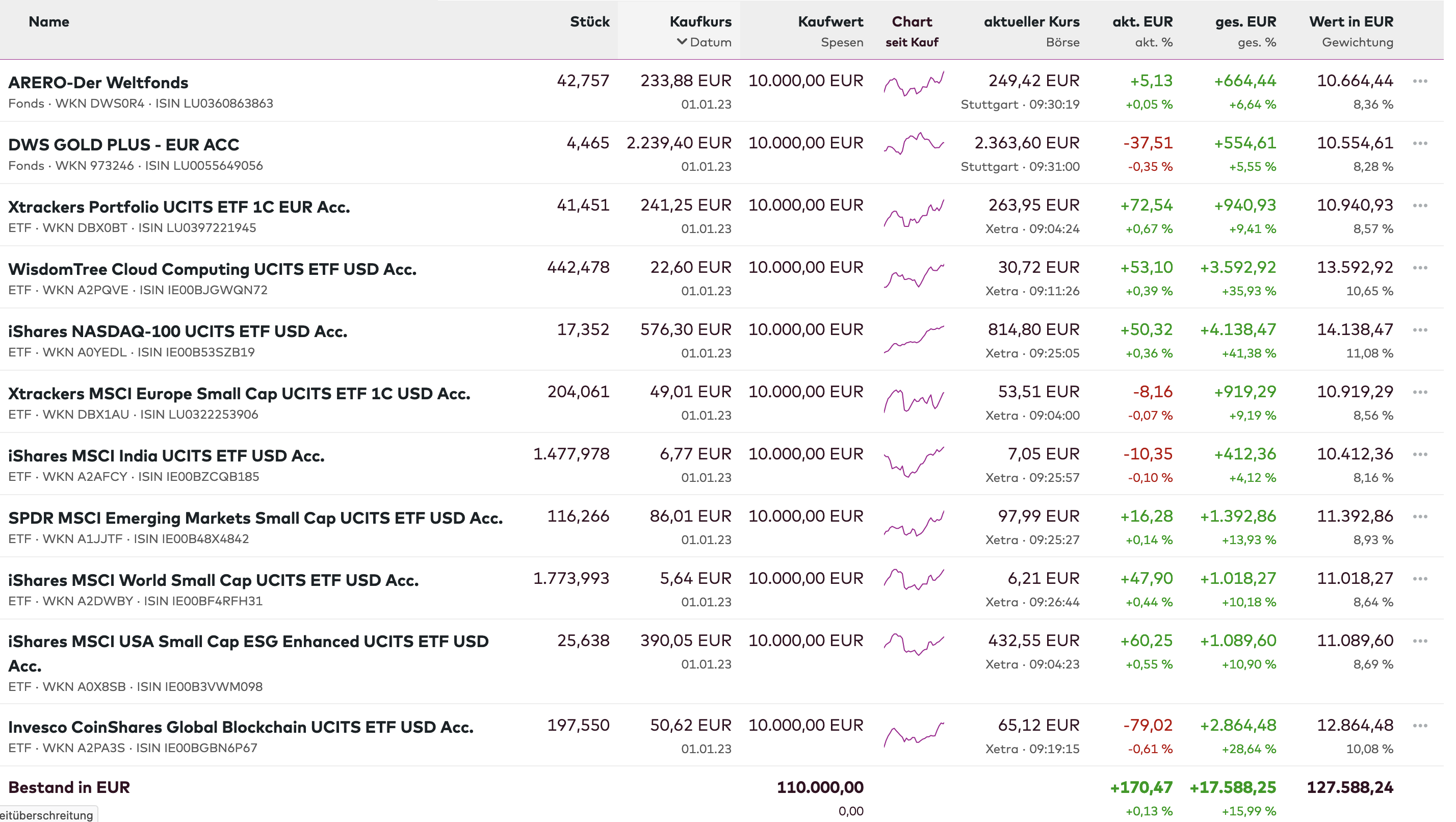
Task: Sort holdings by Wert in EUR header
Action: point(1351,21)
